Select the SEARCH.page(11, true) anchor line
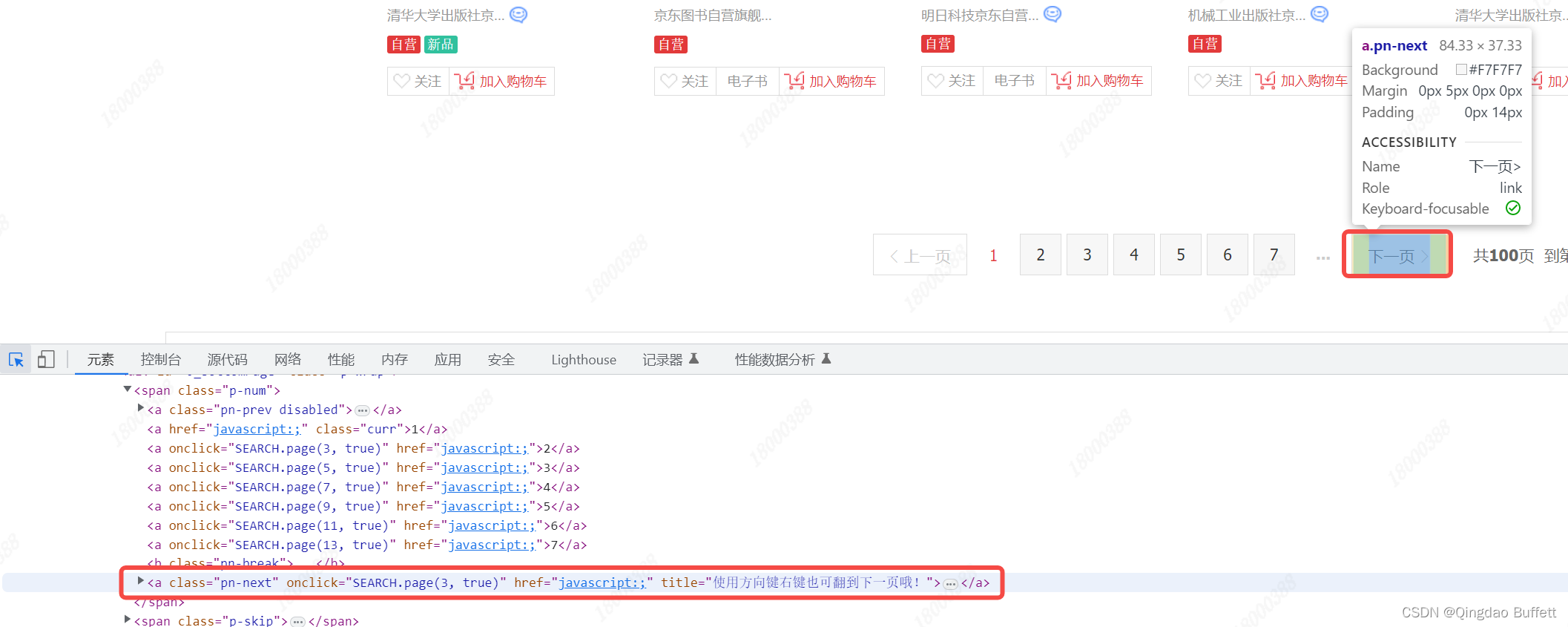 [x=367, y=525]
